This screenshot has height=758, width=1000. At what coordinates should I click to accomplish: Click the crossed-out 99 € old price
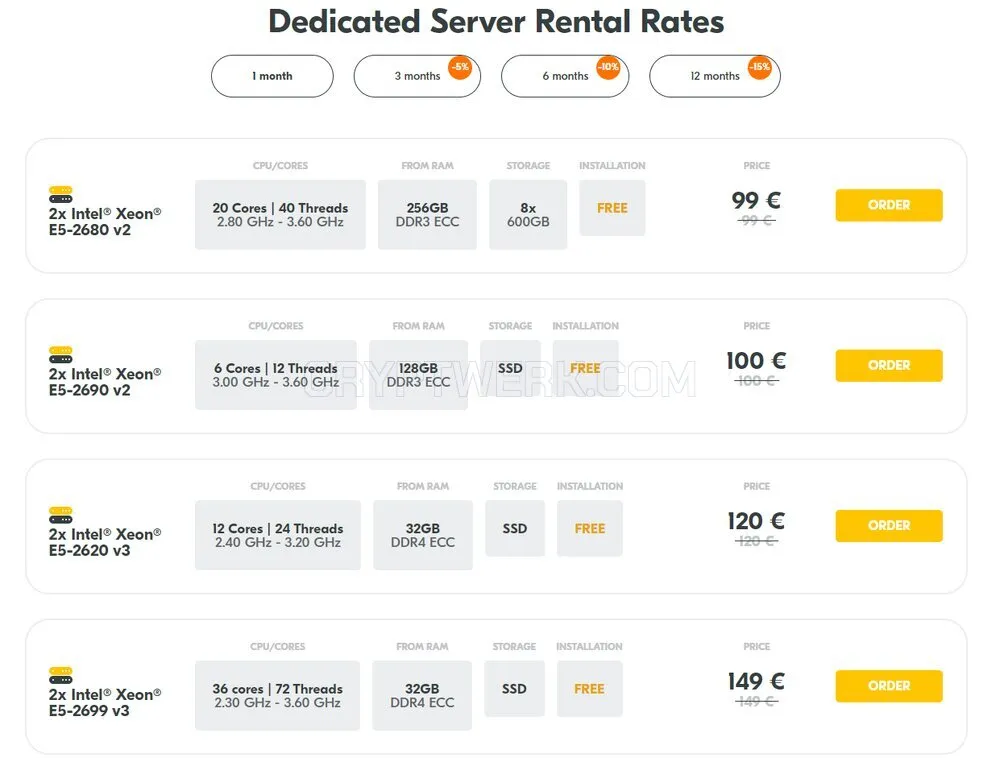756,220
